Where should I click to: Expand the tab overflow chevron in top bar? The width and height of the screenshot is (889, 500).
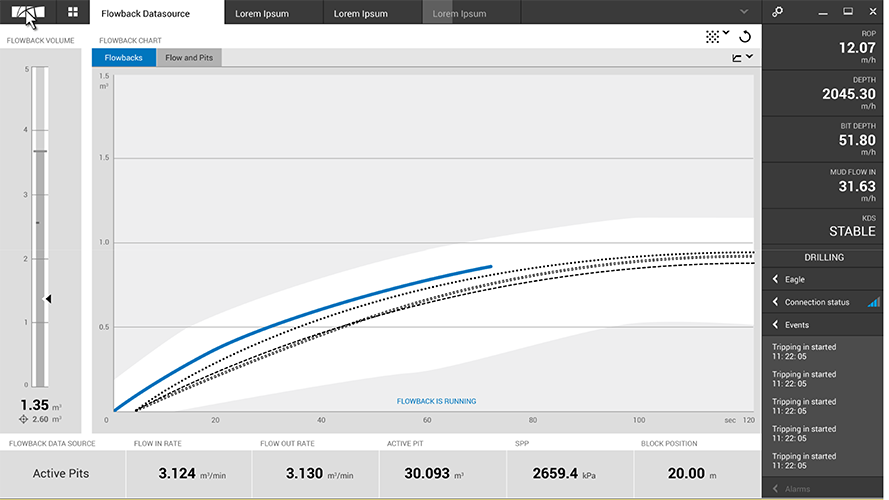743,12
